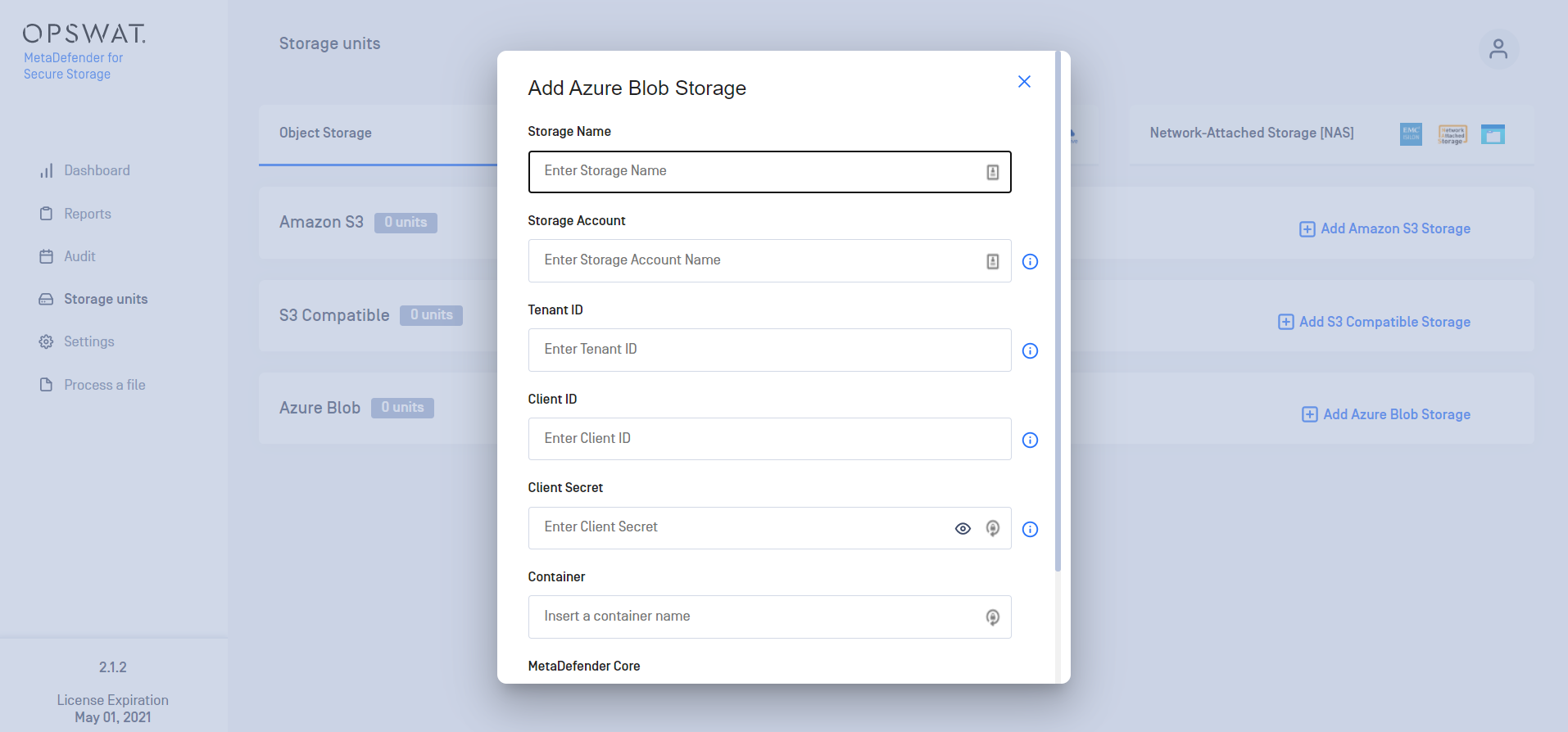This screenshot has height=732, width=1568.
Task: Open Dashboard from the sidebar
Action: [97, 170]
